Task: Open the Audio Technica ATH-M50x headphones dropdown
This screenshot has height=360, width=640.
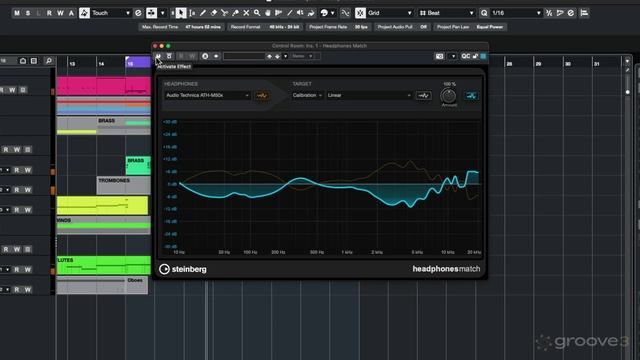Action: pyautogui.click(x=208, y=96)
